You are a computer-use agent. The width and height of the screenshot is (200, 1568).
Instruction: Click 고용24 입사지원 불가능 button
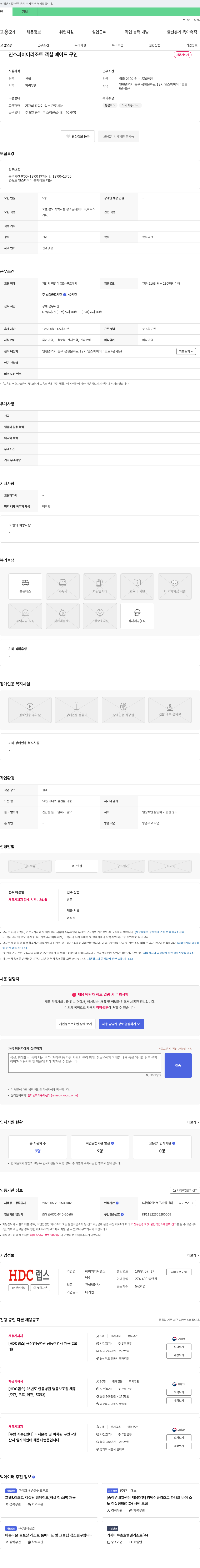(x=118, y=136)
